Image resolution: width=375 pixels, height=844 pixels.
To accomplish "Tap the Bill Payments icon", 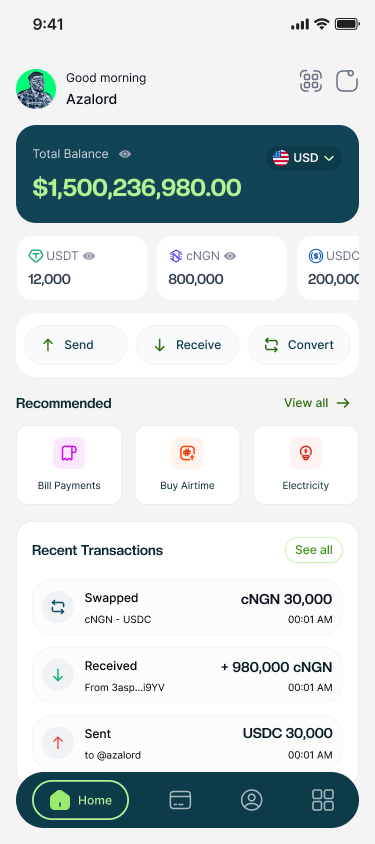I will pyautogui.click(x=69, y=453).
